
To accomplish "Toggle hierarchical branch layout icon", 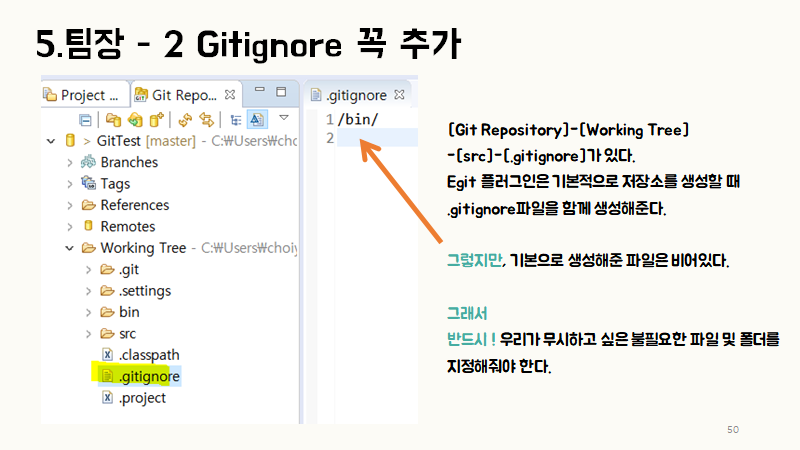I will (x=235, y=119).
